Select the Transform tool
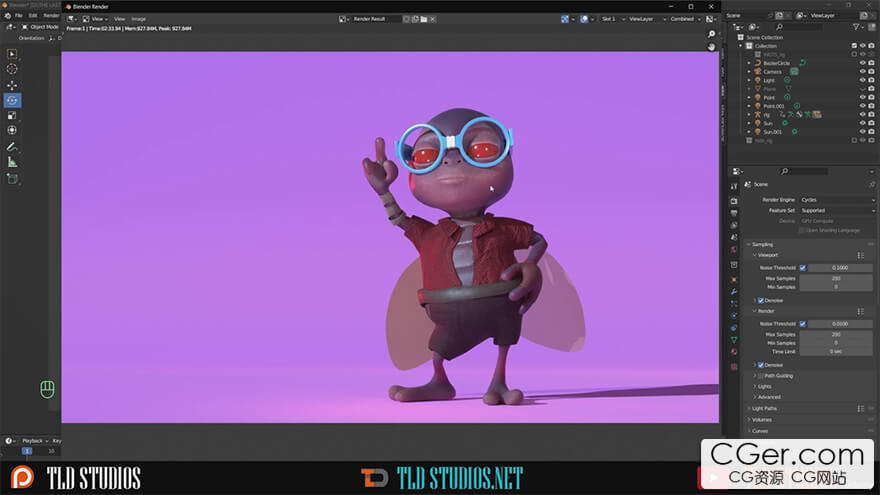This screenshot has width=880, height=495. click(12, 130)
